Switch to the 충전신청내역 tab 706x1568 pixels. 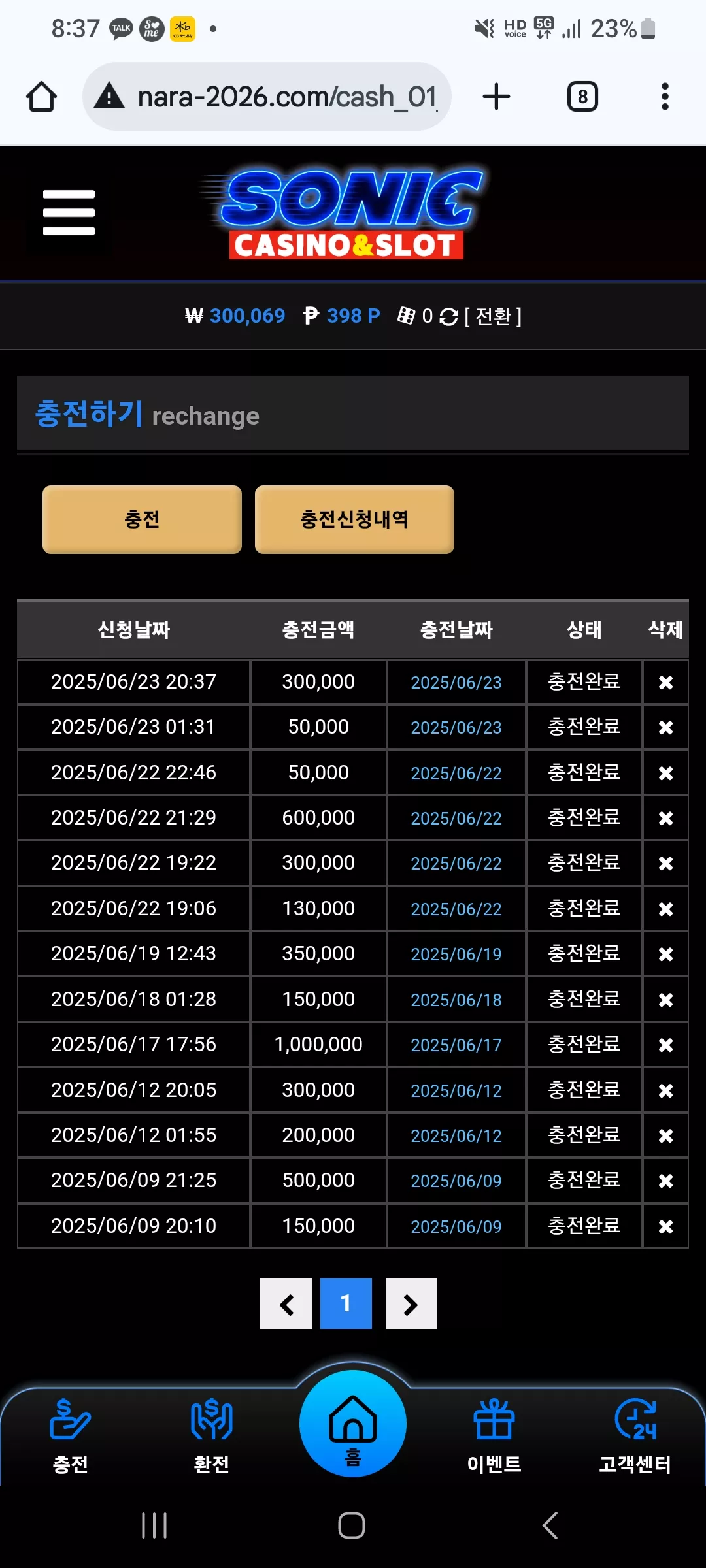tap(354, 519)
